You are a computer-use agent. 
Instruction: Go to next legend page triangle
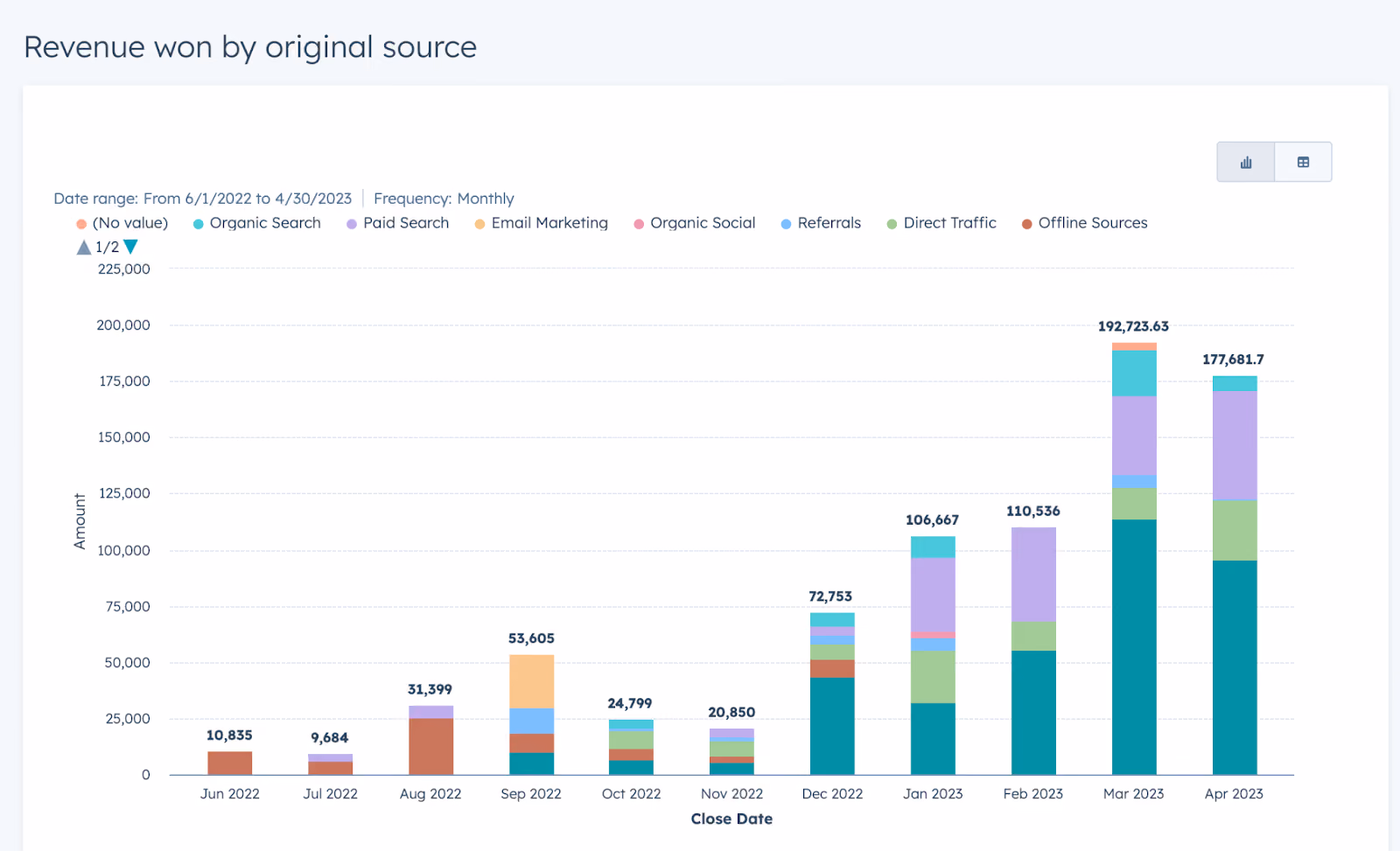click(x=130, y=247)
